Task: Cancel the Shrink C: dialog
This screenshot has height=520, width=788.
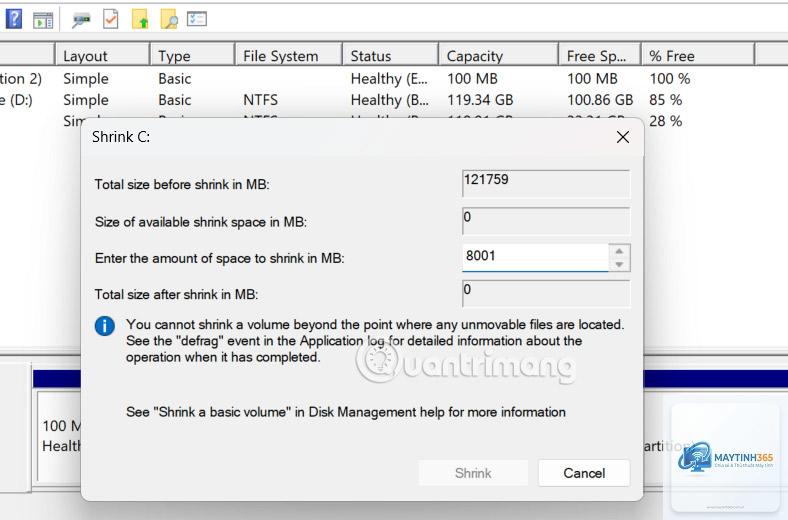Action: tap(584, 473)
